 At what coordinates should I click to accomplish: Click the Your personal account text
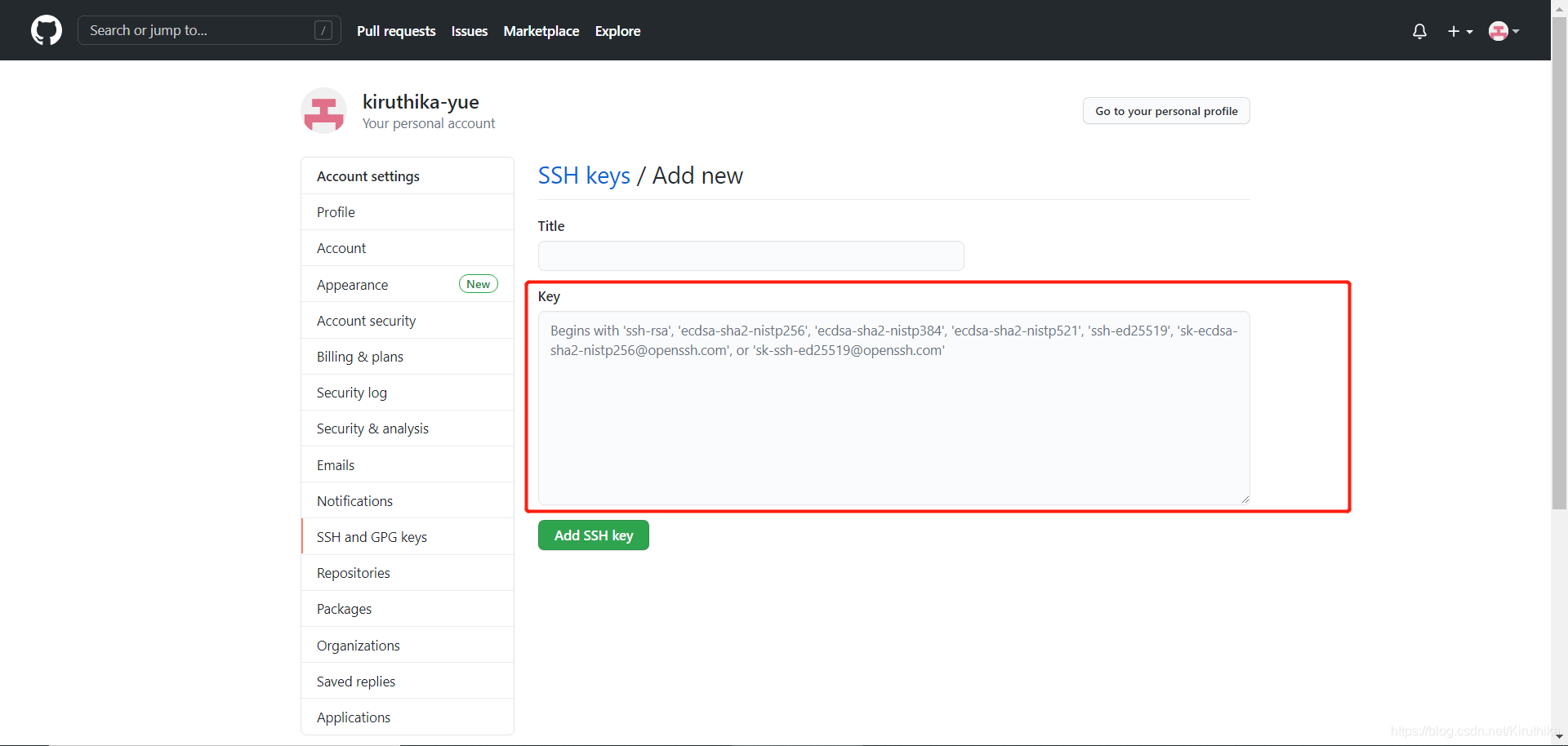pyautogui.click(x=429, y=123)
